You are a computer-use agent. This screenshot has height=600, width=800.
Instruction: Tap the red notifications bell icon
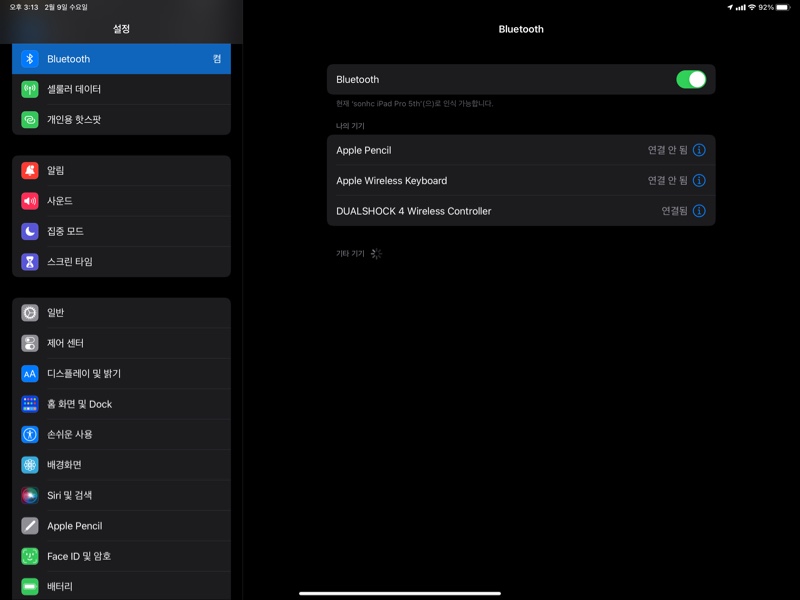click(x=30, y=170)
